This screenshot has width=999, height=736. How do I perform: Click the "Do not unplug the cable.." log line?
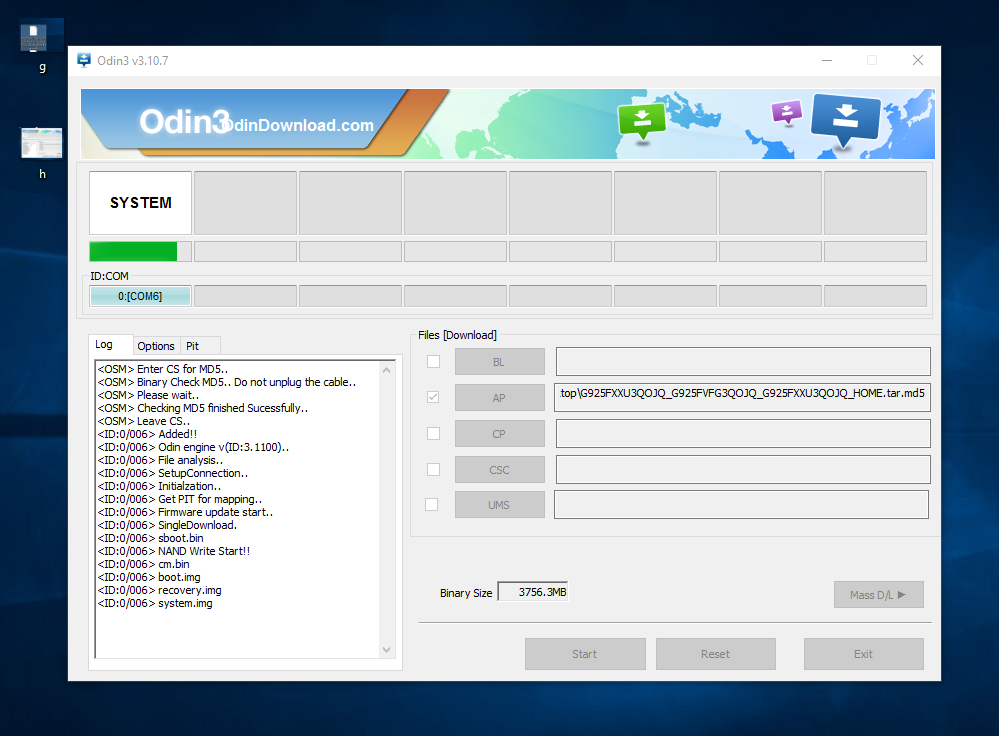click(227, 382)
